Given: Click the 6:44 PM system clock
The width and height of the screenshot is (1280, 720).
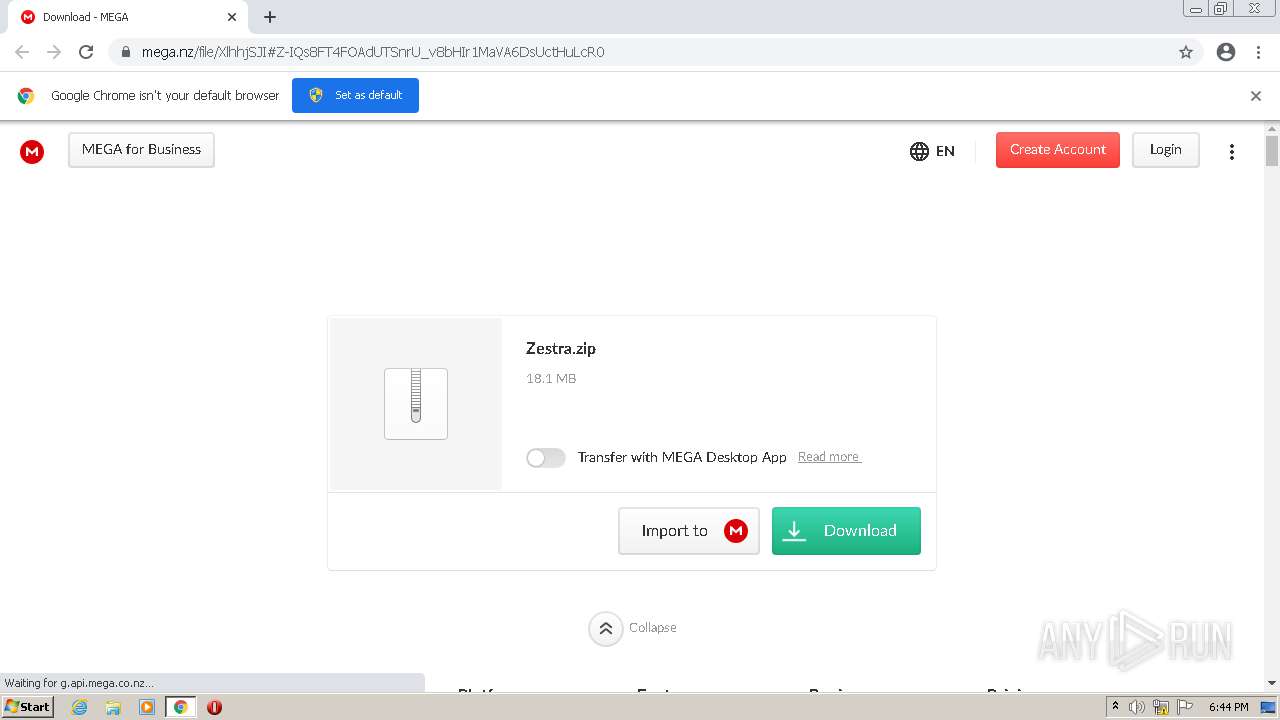Looking at the screenshot, I should click(1229, 707).
